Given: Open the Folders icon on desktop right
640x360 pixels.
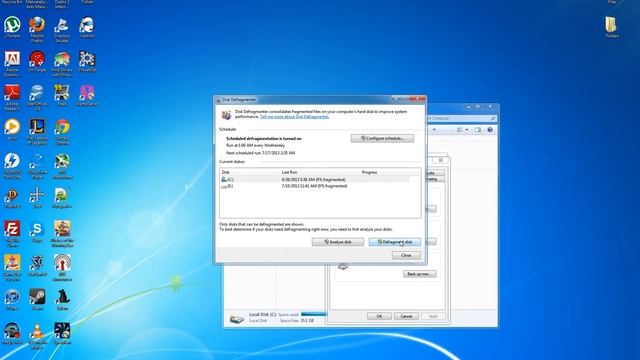Looking at the screenshot, I should coord(611,27).
